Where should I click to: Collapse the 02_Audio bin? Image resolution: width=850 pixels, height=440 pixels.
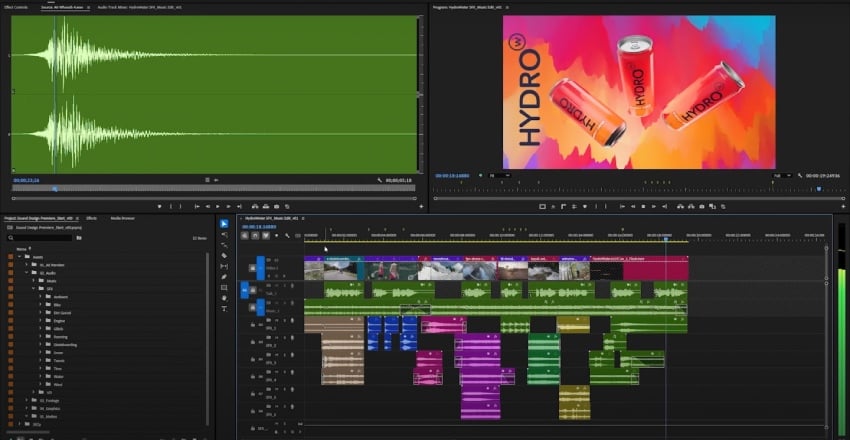coord(27,273)
